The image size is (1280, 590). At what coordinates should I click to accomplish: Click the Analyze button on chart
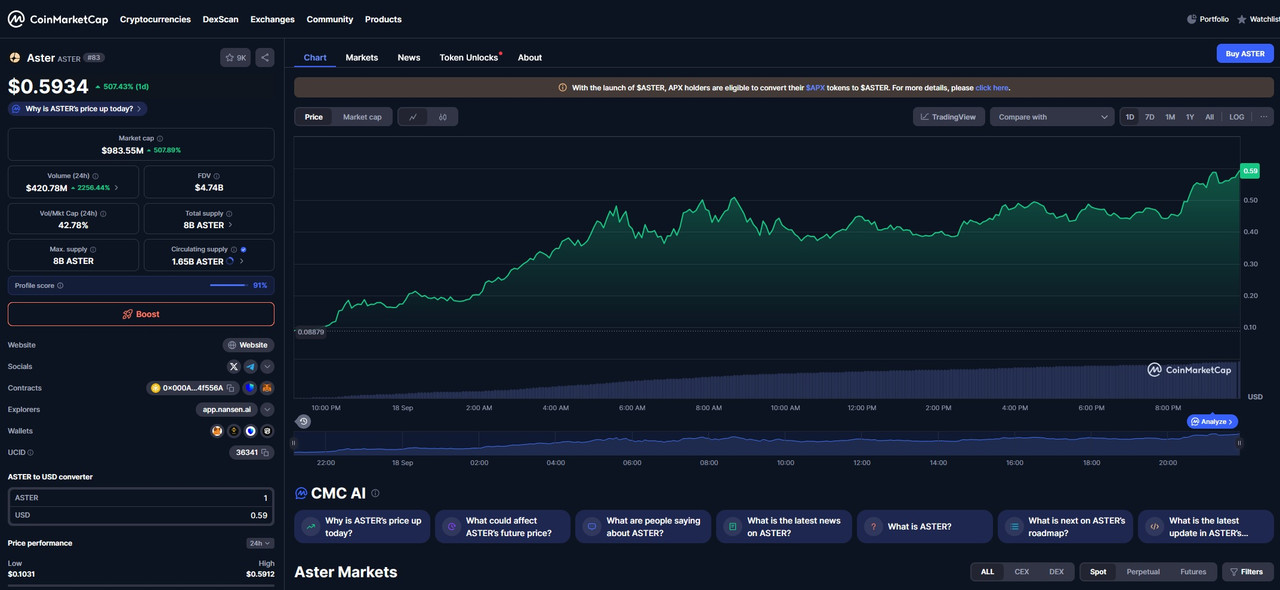1212,422
